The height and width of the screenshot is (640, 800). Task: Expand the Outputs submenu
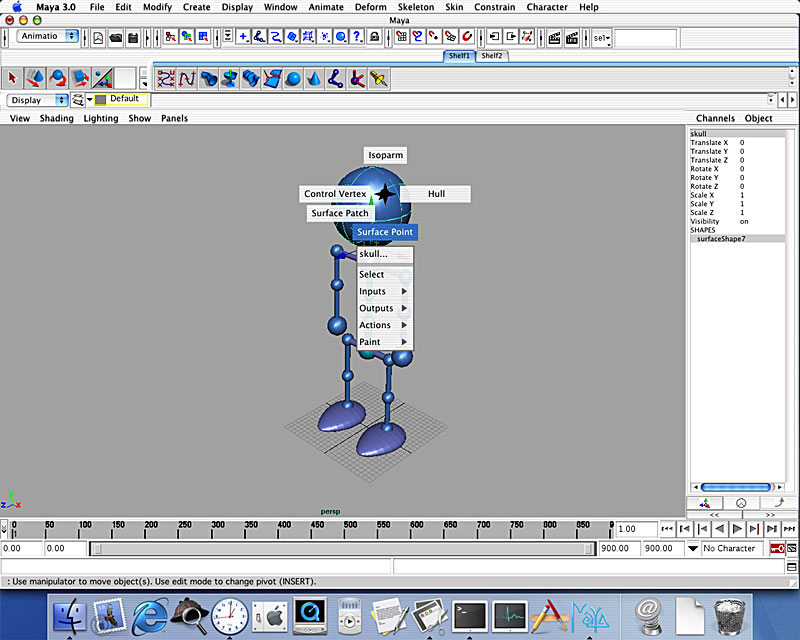383,308
